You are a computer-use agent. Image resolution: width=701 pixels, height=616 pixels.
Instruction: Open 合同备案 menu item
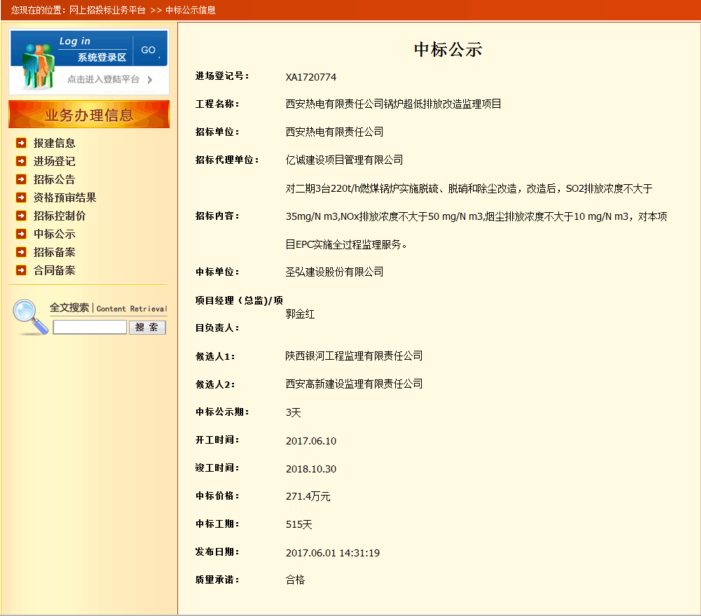(x=54, y=270)
